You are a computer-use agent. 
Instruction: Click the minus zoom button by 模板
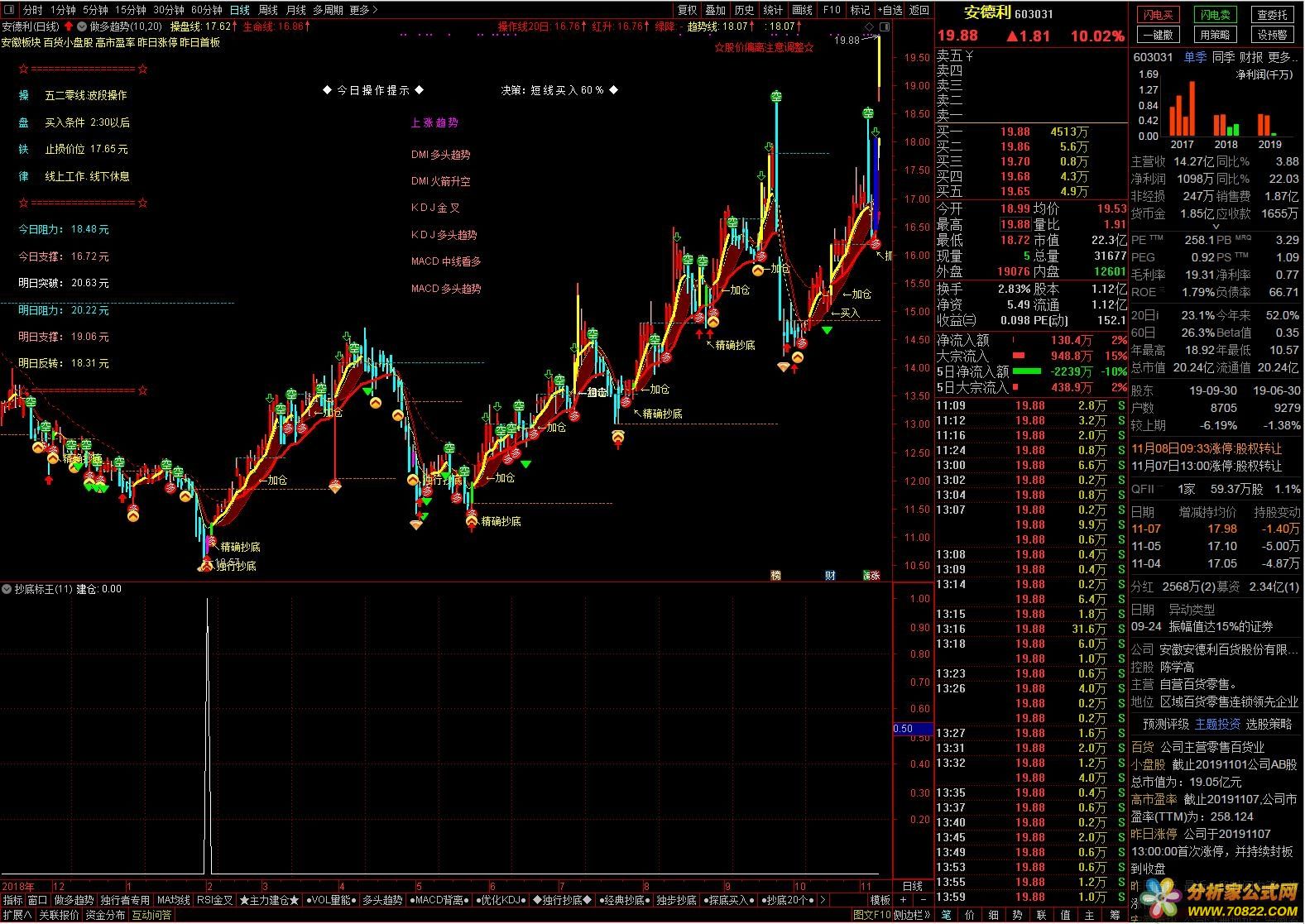[x=924, y=900]
